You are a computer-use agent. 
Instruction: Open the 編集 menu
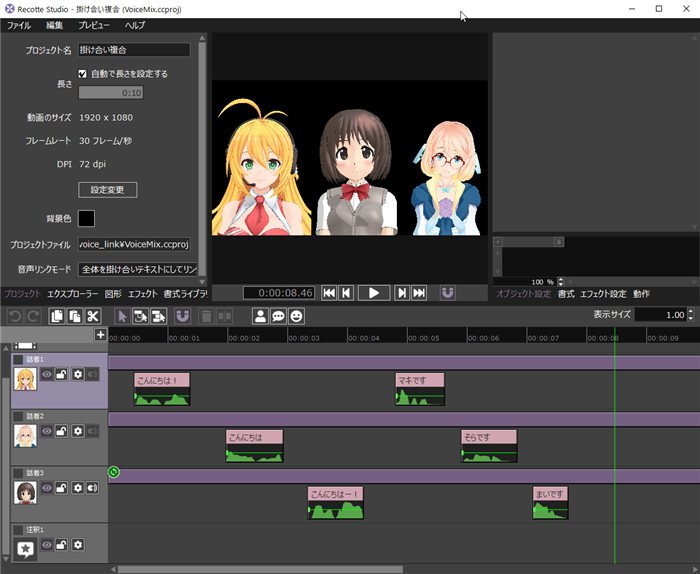[54, 25]
